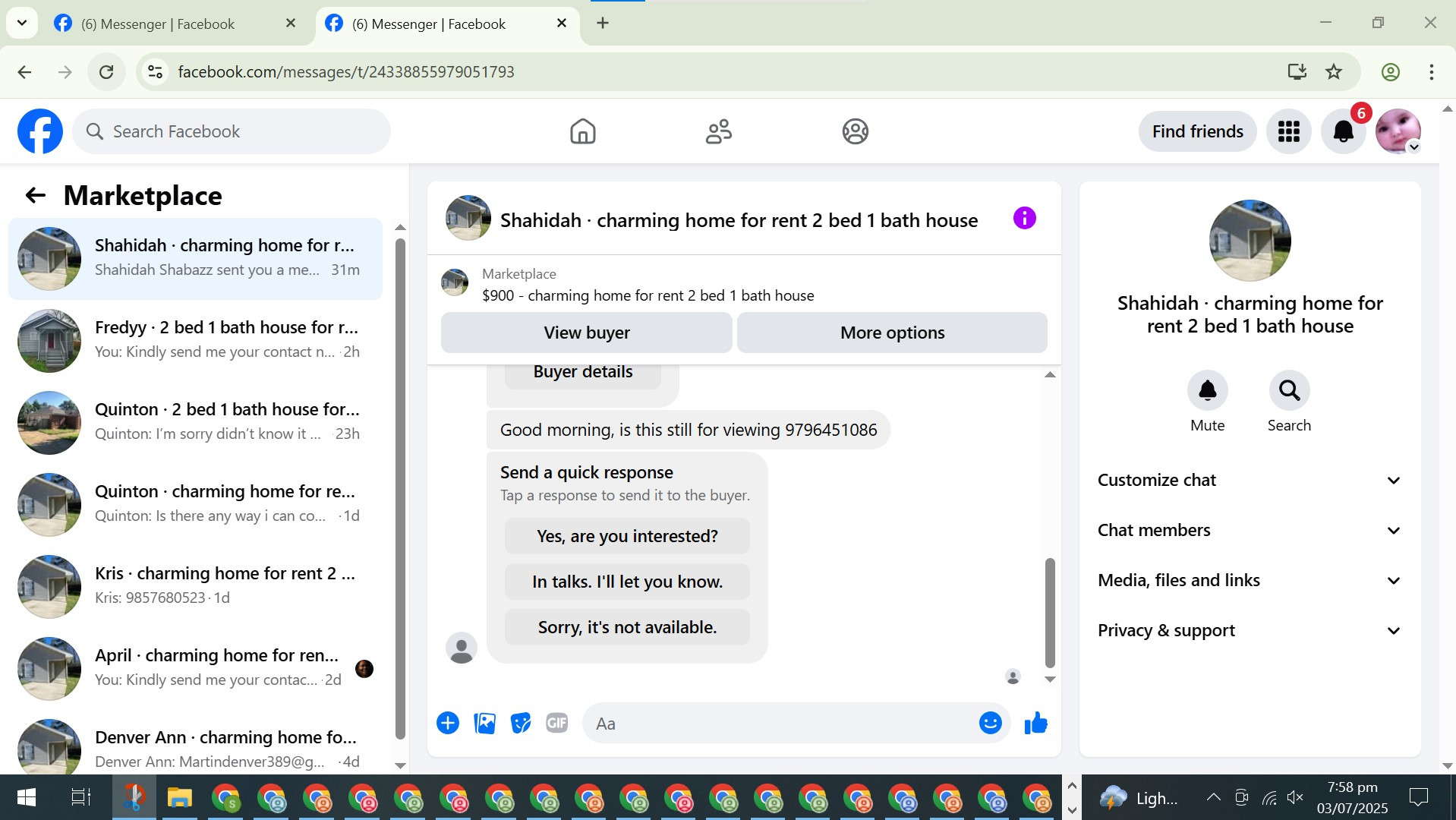Open the Chrome profile icon
Image resolution: width=1456 pixels, height=820 pixels.
1390,72
